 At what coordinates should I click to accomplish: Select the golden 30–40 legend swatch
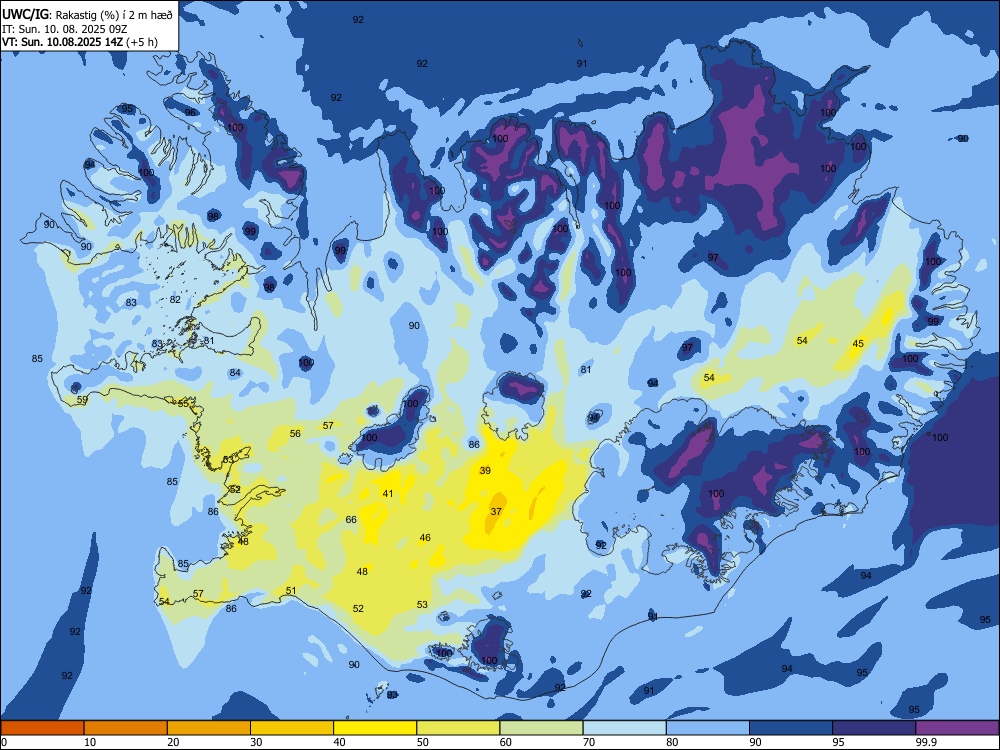tap(292, 728)
